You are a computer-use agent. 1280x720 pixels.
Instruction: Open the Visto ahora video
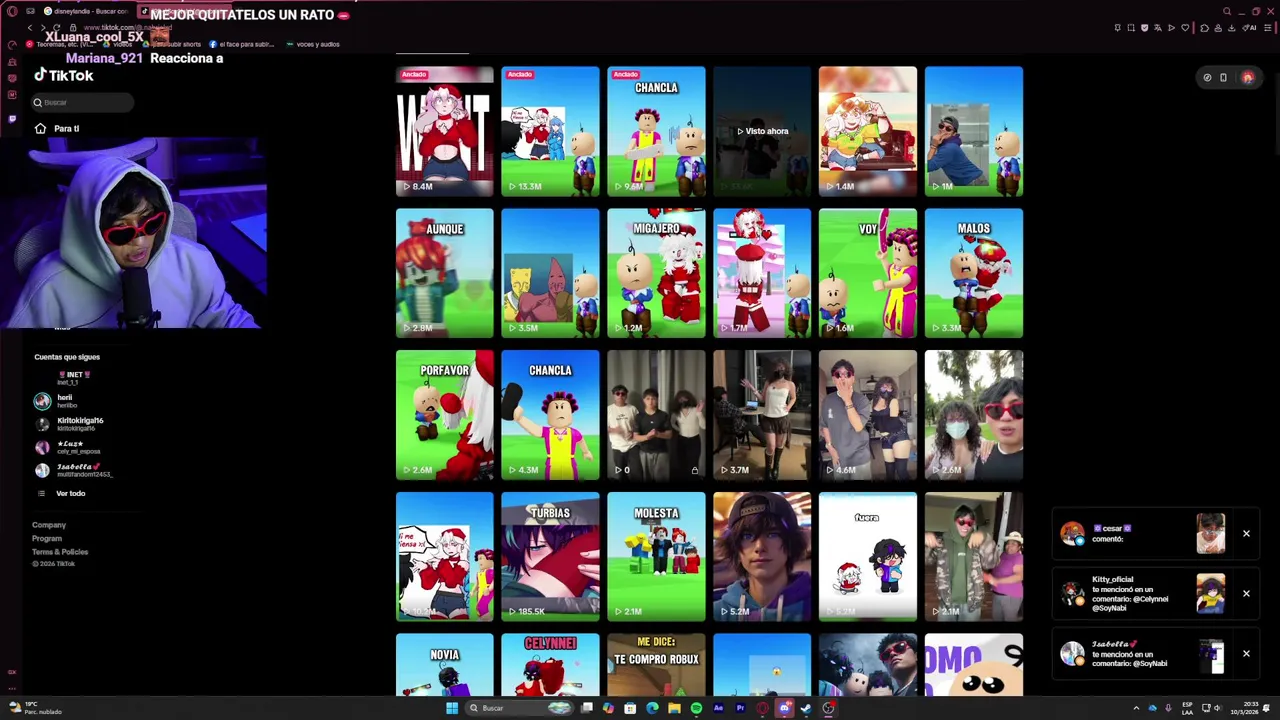coord(762,131)
